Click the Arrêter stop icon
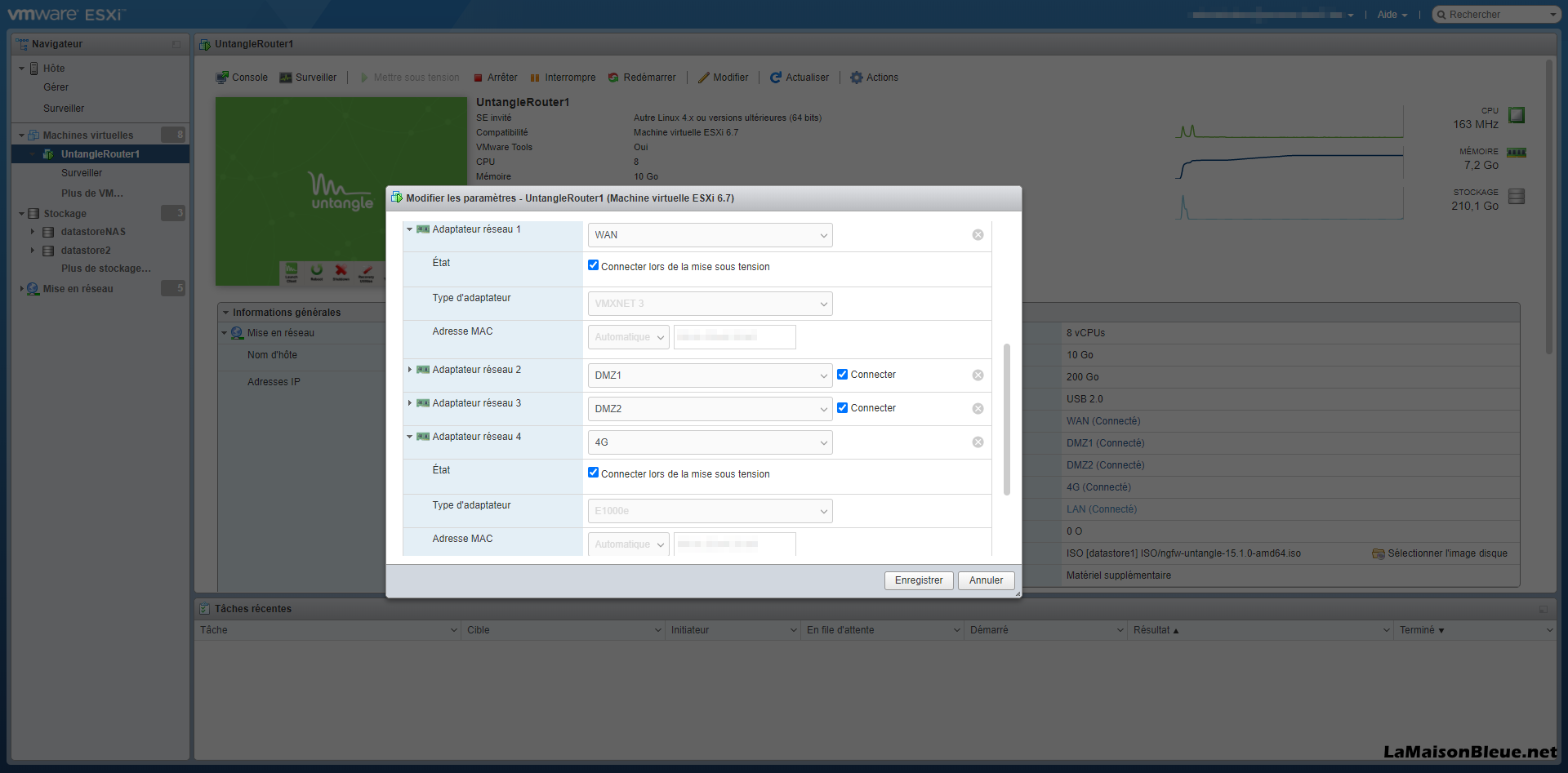The width and height of the screenshot is (1568, 773). (478, 78)
